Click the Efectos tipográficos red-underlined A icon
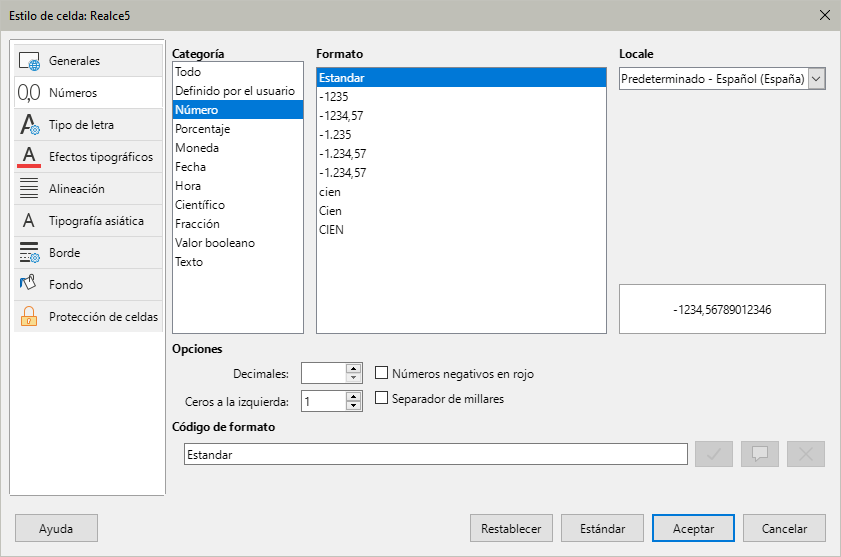Viewport: 841px width, 557px height. [x=30, y=157]
